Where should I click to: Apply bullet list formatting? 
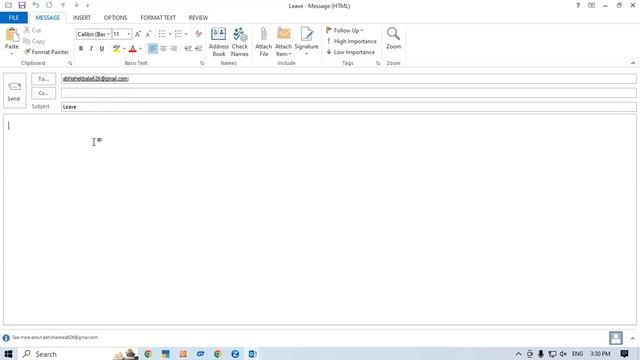click(x=162, y=34)
